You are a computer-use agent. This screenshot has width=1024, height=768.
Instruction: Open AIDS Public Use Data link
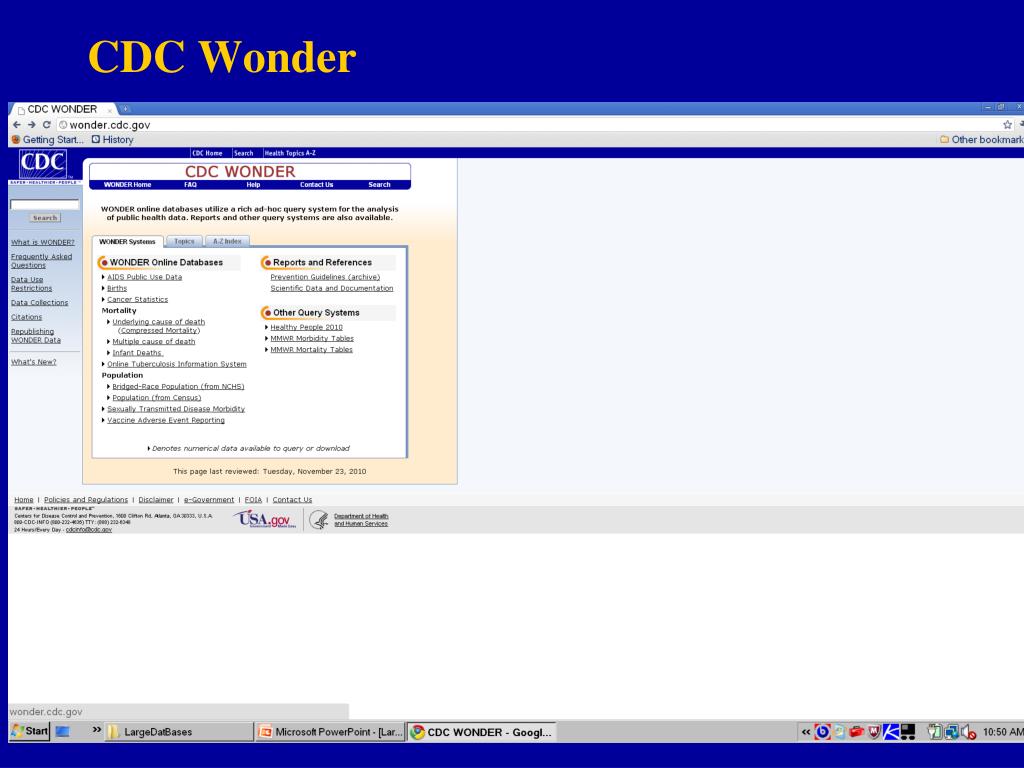[144, 277]
